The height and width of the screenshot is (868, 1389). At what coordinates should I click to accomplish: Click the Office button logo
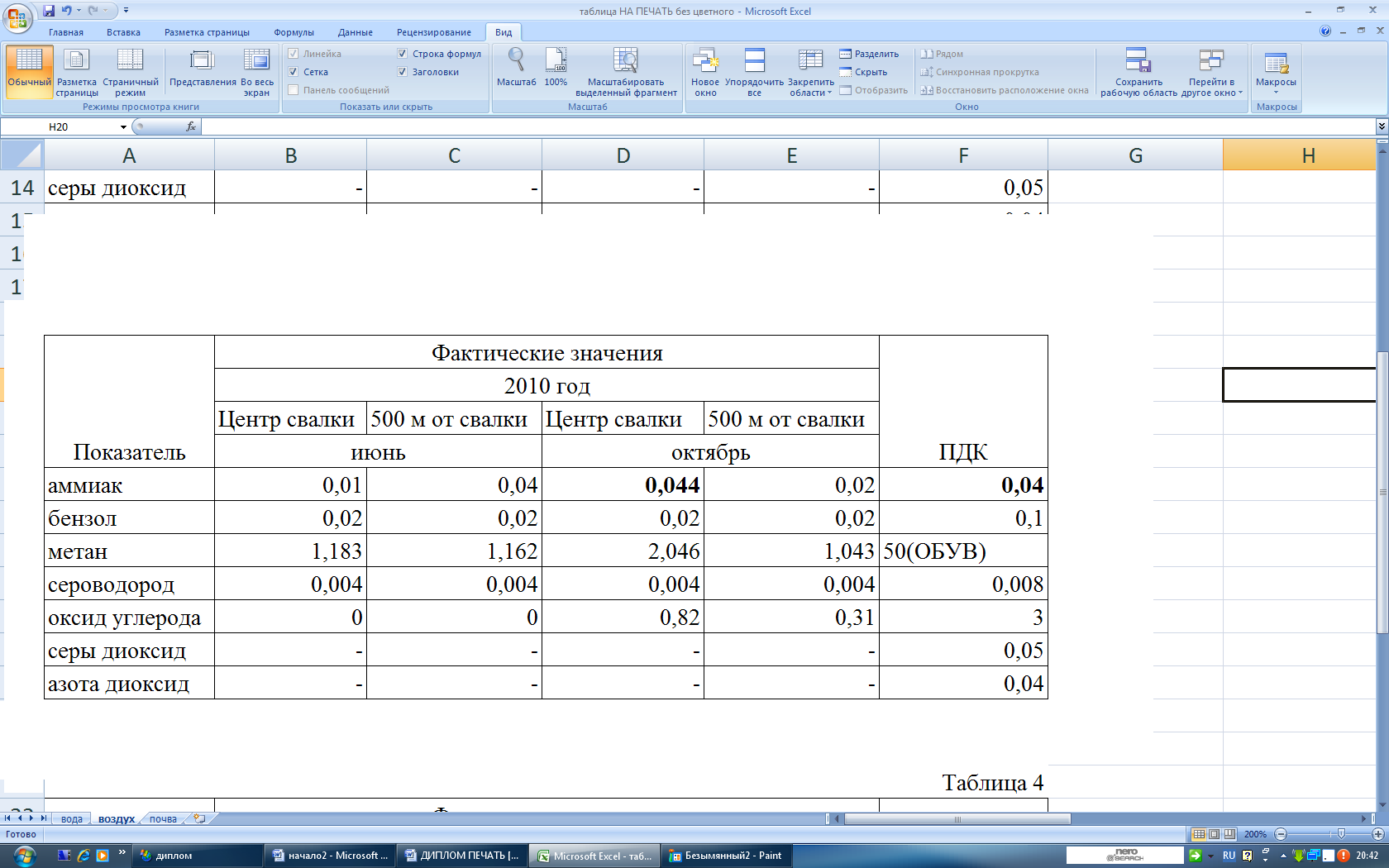[17, 17]
